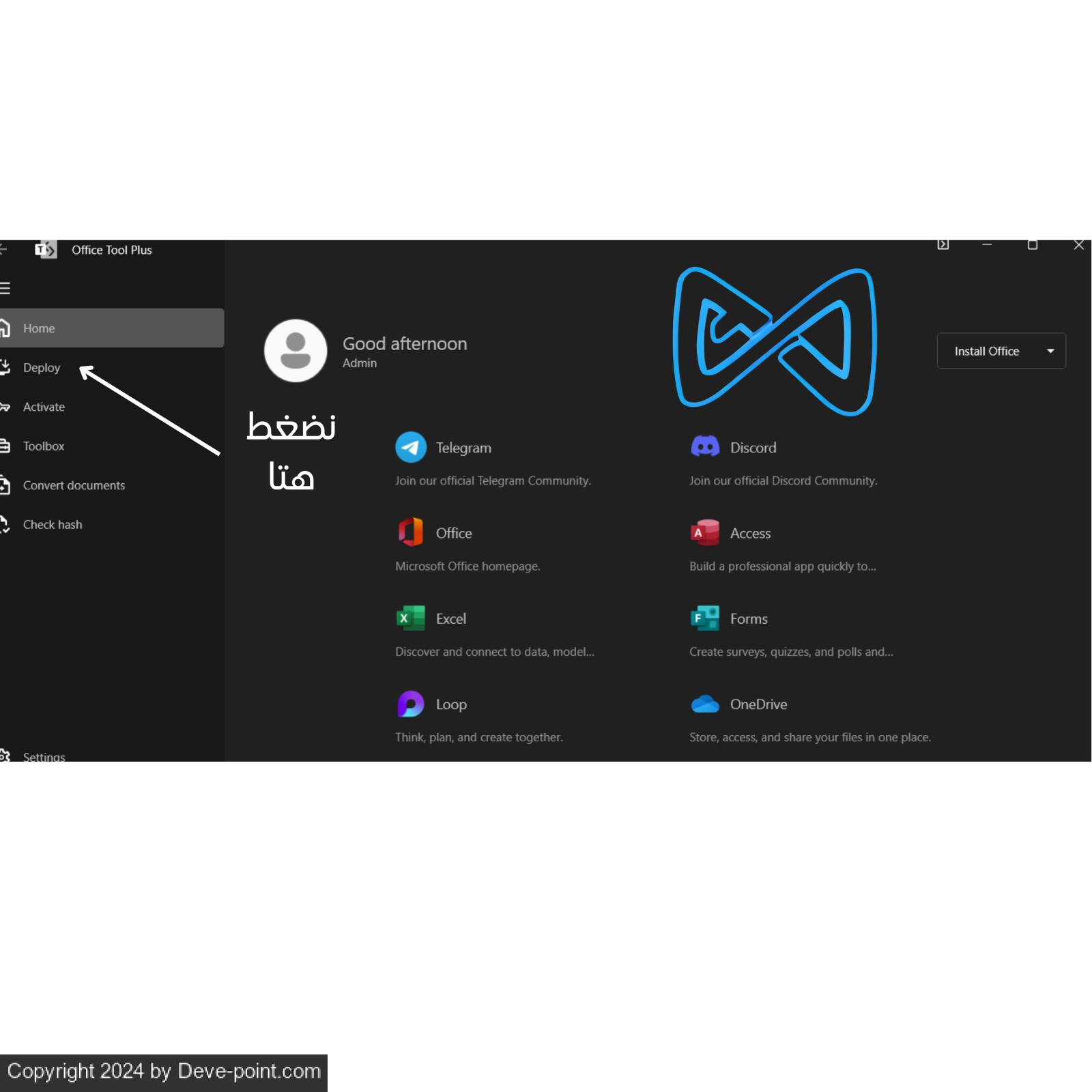Click the Install Office button

986,351
